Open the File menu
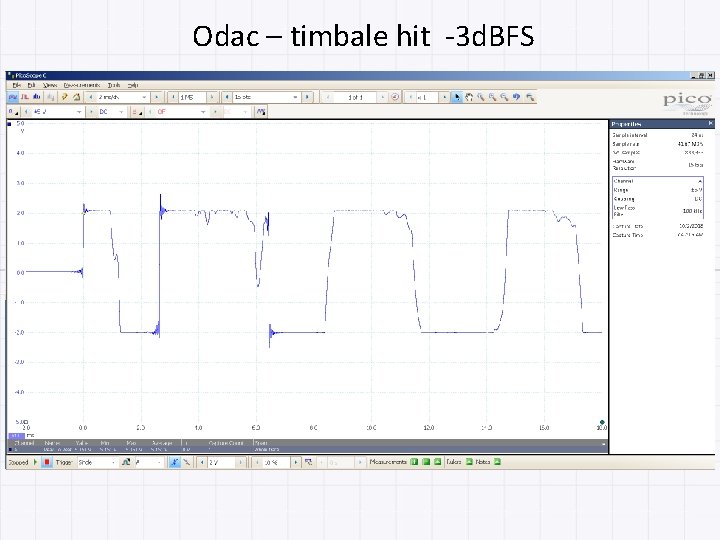Viewport: 720px width, 540px height. pos(17,85)
